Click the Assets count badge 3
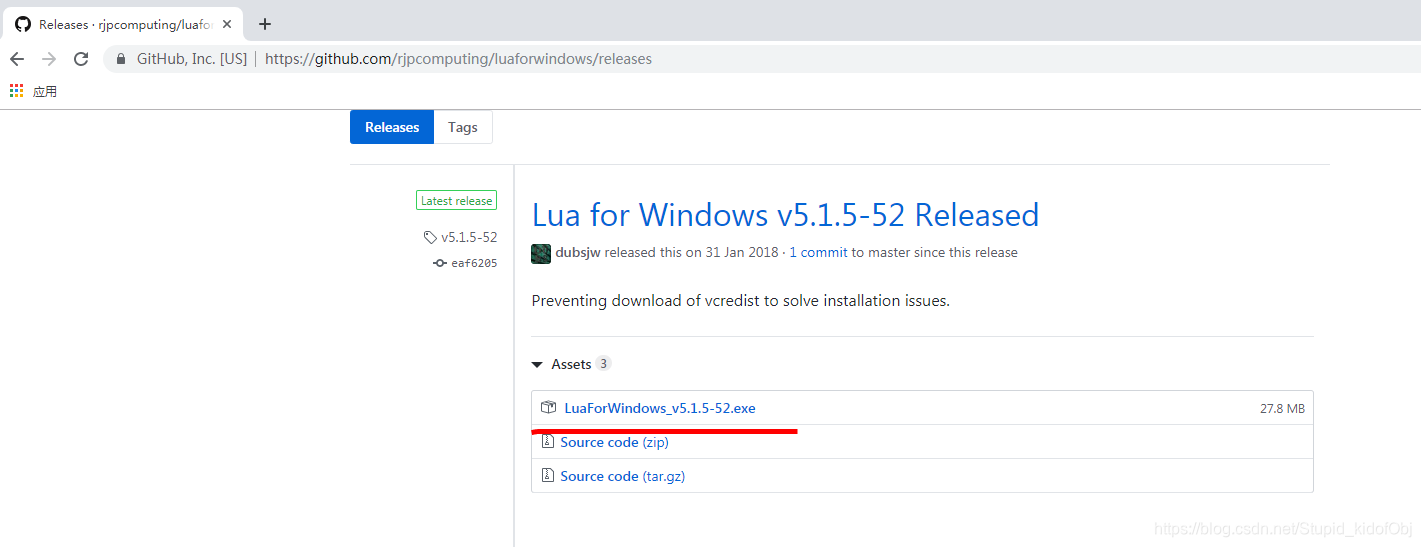Image resolution: width=1421 pixels, height=547 pixels. click(603, 364)
